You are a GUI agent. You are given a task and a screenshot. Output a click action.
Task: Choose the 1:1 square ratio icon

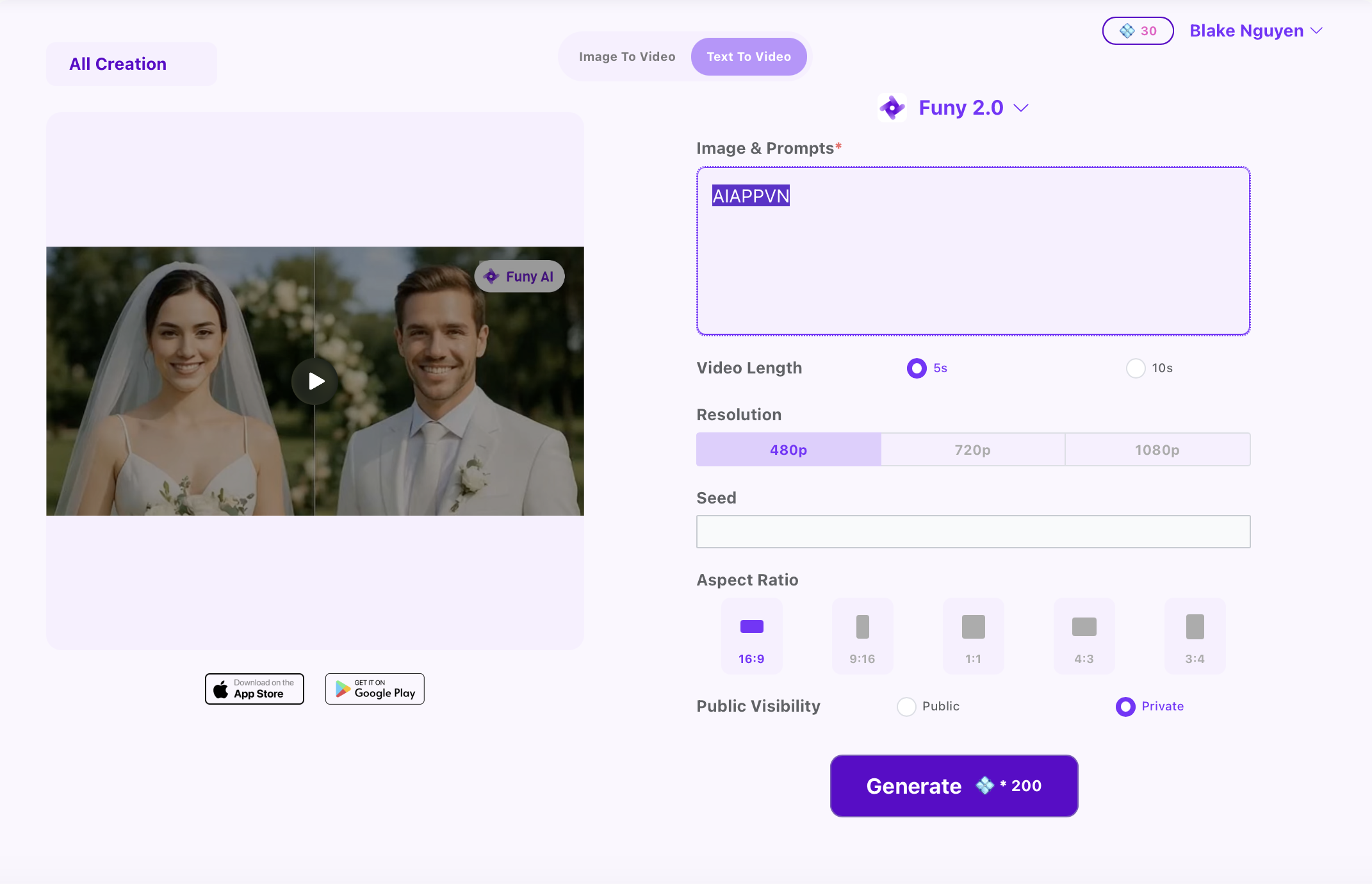[x=973, y=626]
